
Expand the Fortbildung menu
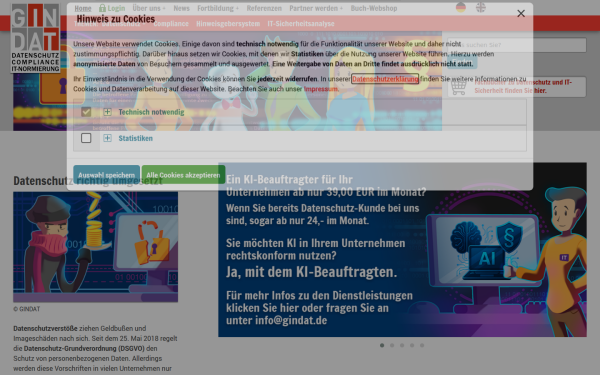coord(218,8)
